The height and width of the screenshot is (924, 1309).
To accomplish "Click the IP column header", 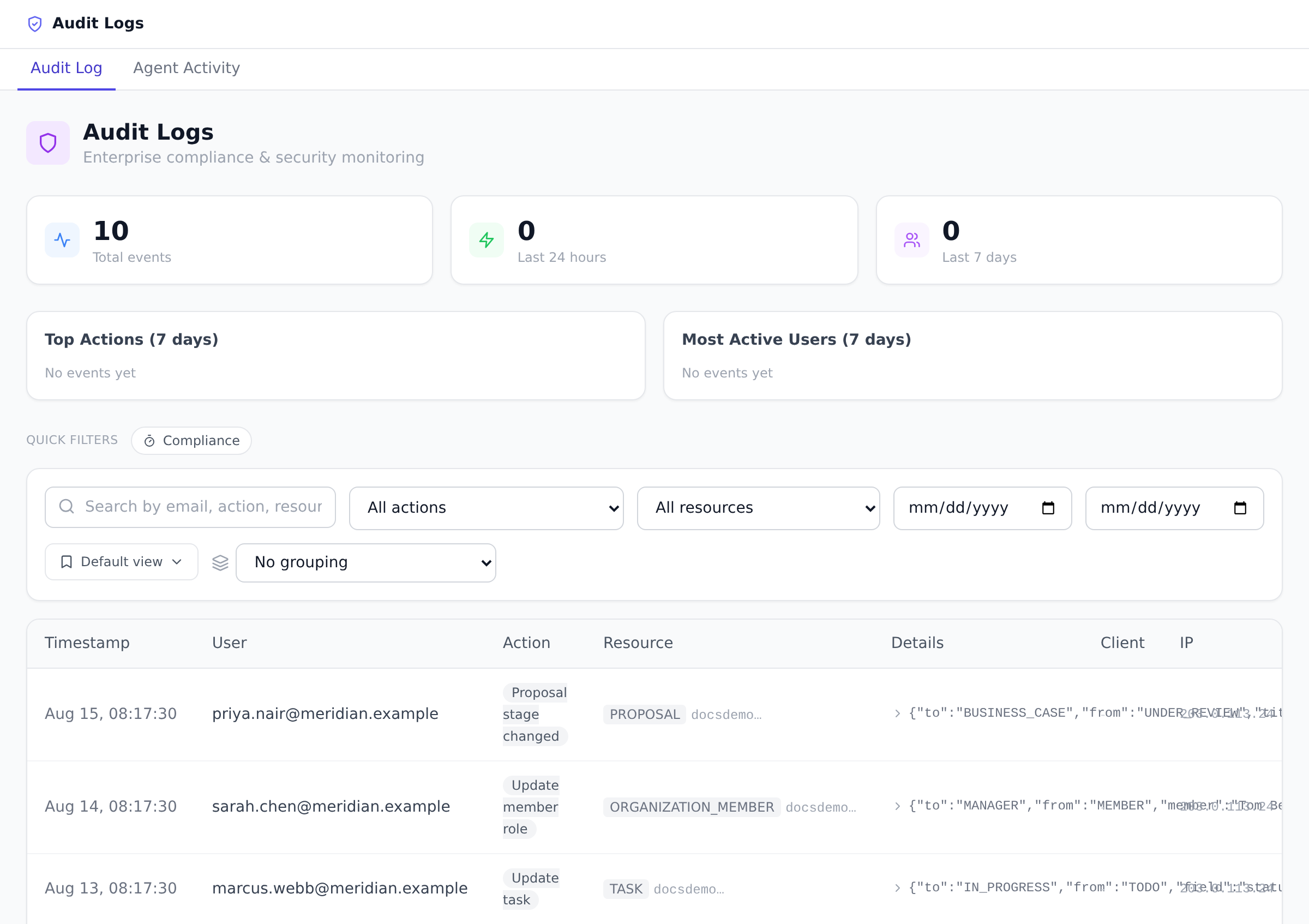I will pos(1186,643).
